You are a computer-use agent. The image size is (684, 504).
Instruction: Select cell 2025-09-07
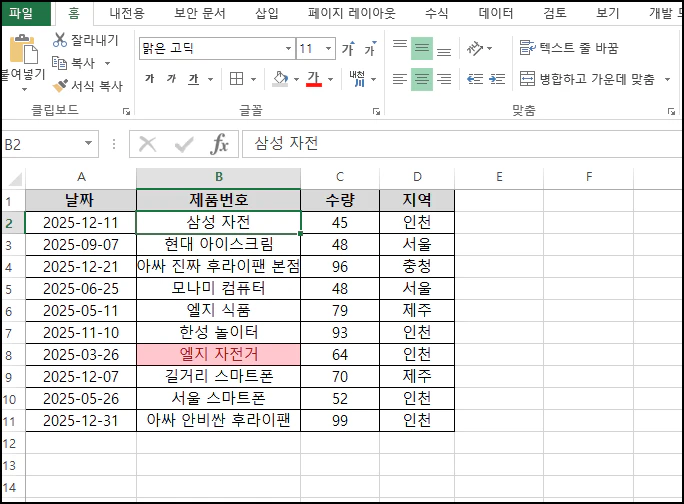[x=81, y=244]
